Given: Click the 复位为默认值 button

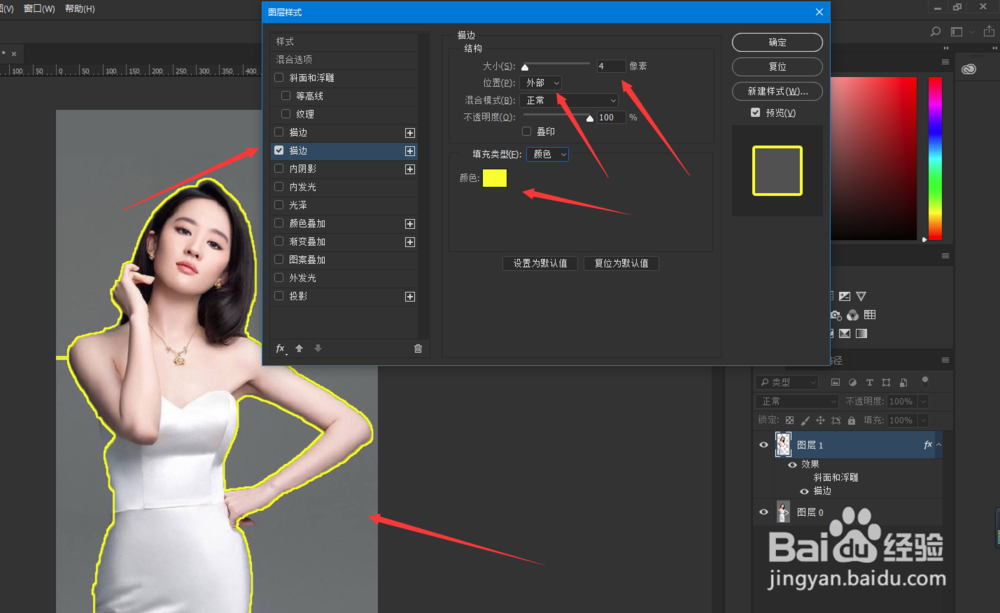Looking at the screenshot, I should click(x=621, y=263).
